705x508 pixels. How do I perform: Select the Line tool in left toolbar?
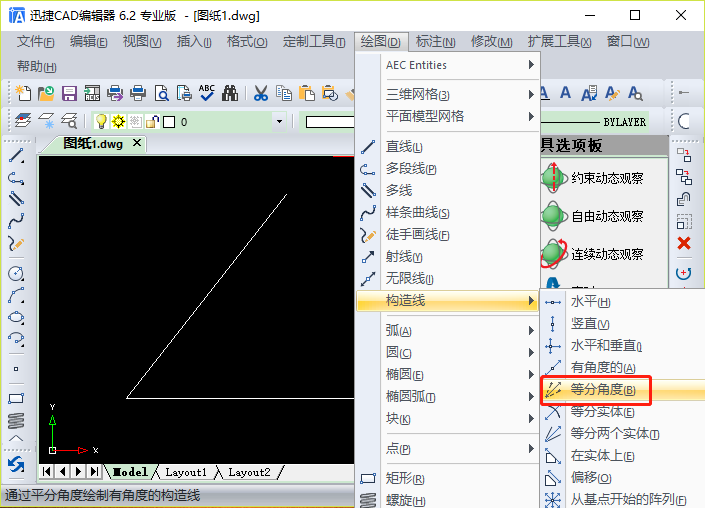point(16,156)
